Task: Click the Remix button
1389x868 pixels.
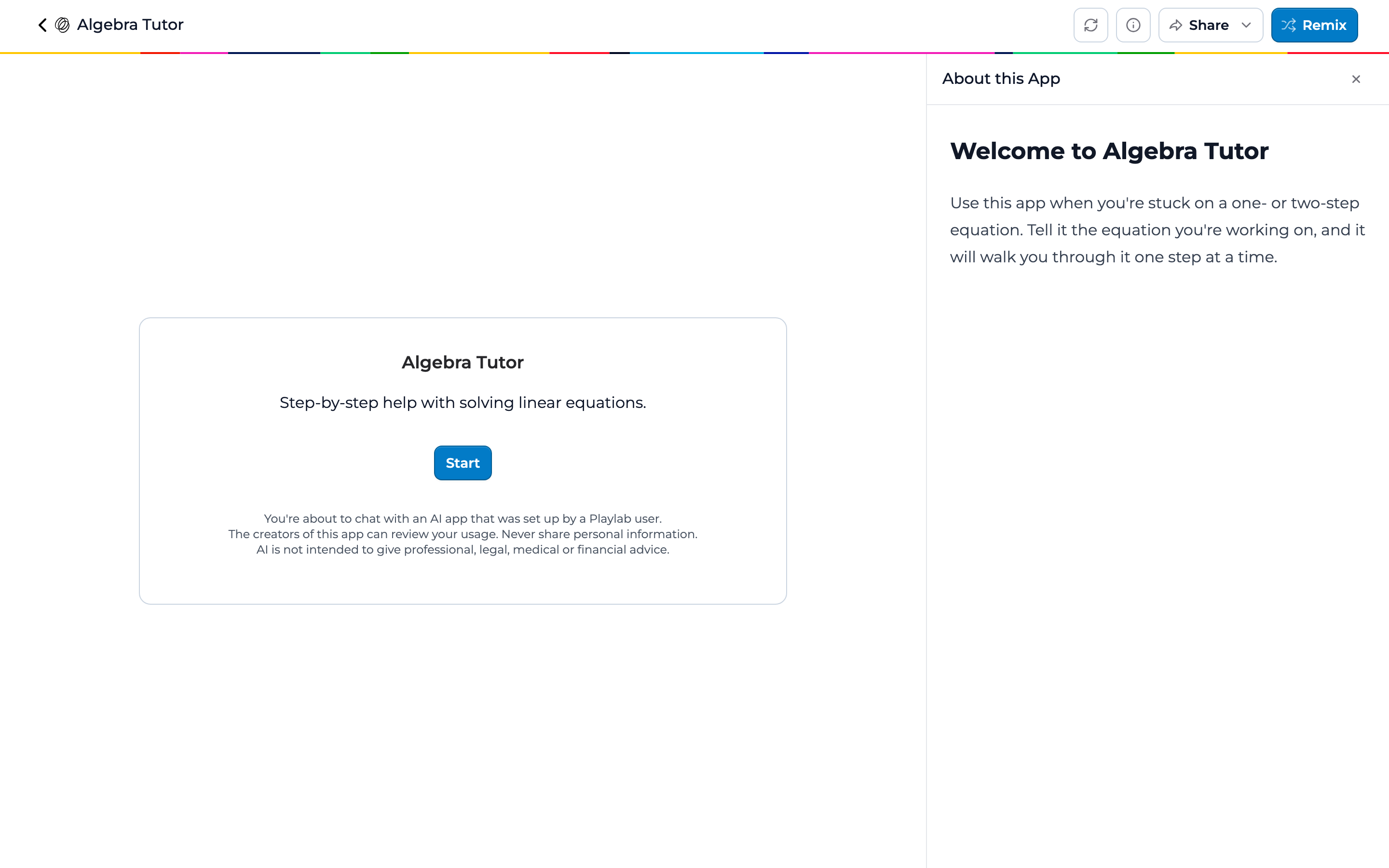Action: tap(1314, 25)
